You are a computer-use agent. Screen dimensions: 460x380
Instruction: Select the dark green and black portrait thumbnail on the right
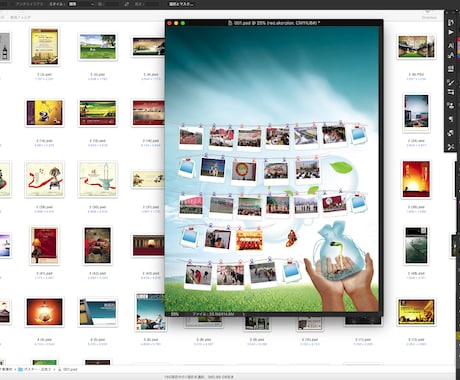pos(416,245)
